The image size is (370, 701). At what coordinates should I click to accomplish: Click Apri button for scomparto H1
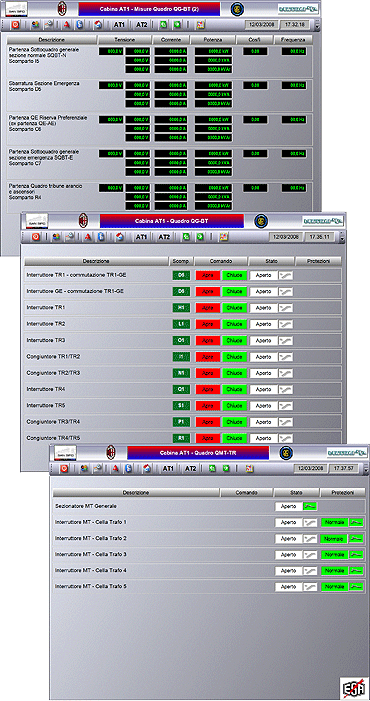[208, 308]
